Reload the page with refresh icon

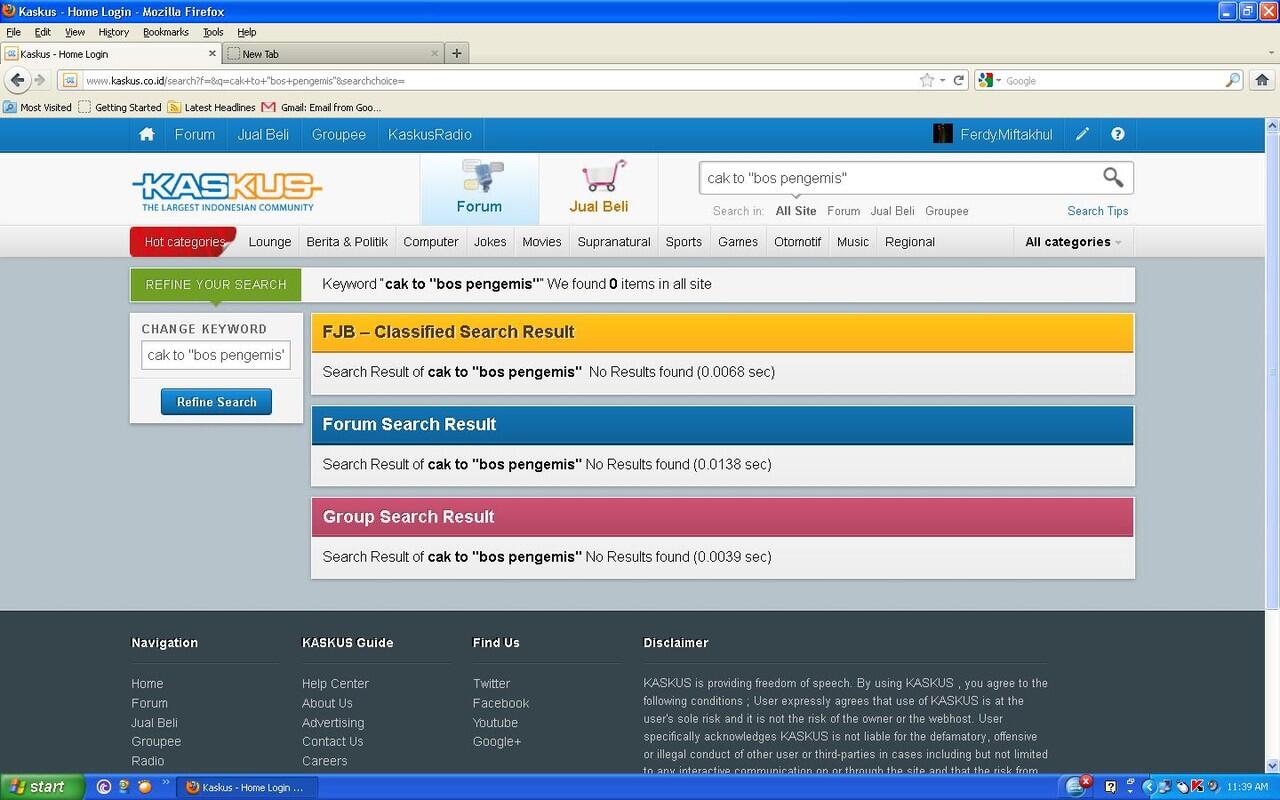pyautogui.click(x=958, y=80)
